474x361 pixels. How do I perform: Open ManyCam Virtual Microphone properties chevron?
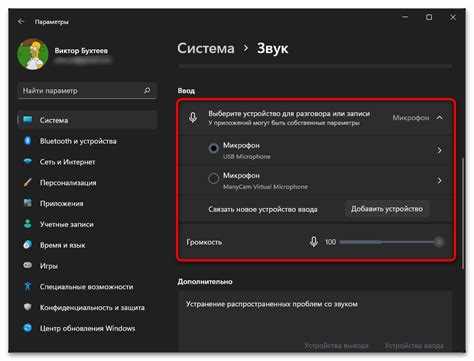click(439, 180)
